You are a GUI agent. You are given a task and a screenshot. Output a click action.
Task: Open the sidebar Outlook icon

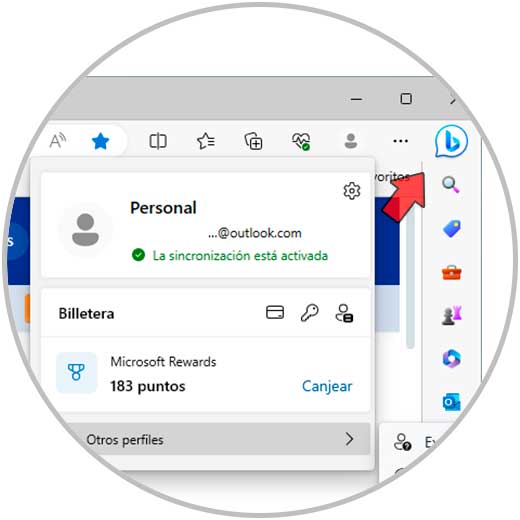pyautogui.click(x=451, y=402)
